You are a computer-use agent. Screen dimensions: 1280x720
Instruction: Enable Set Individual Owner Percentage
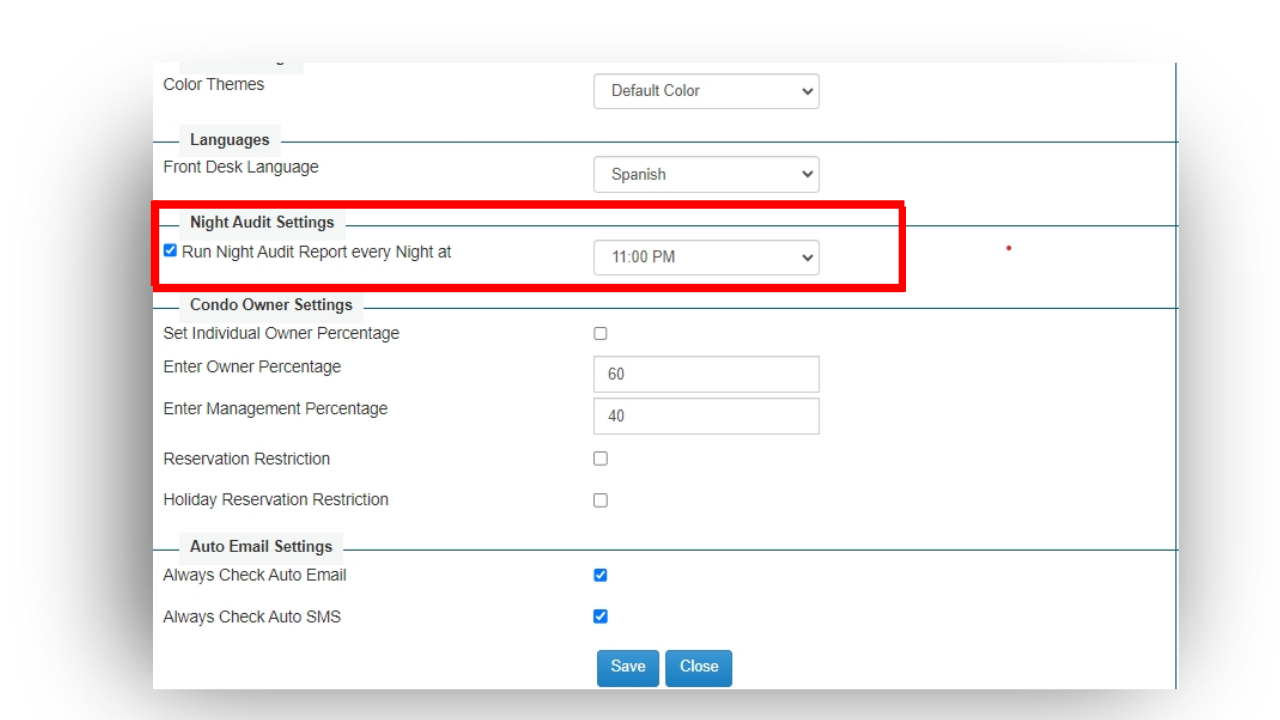pos(600,333)
